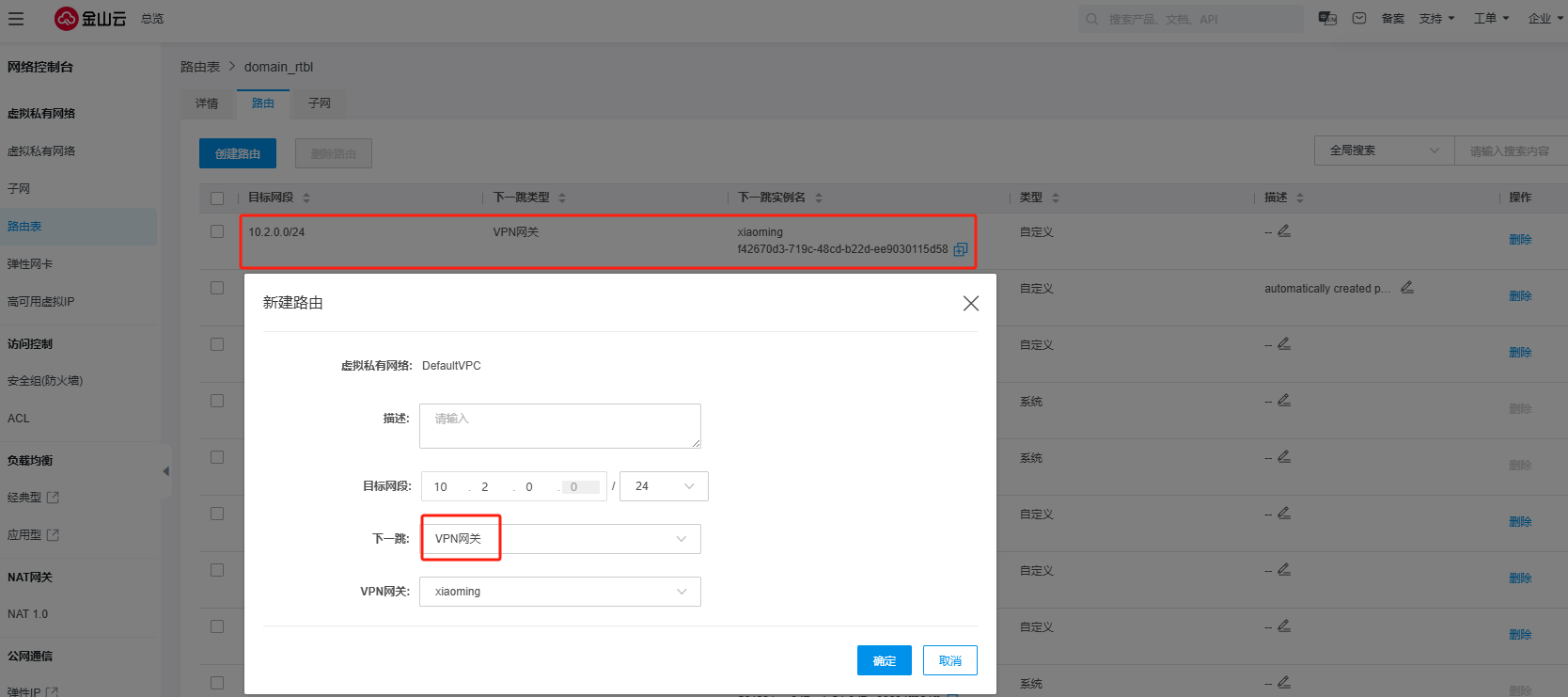Image resolution: width=1568 pixels, height=697 pixels.
Task: Switch to the 详情 tab
Action: point(207,103)
